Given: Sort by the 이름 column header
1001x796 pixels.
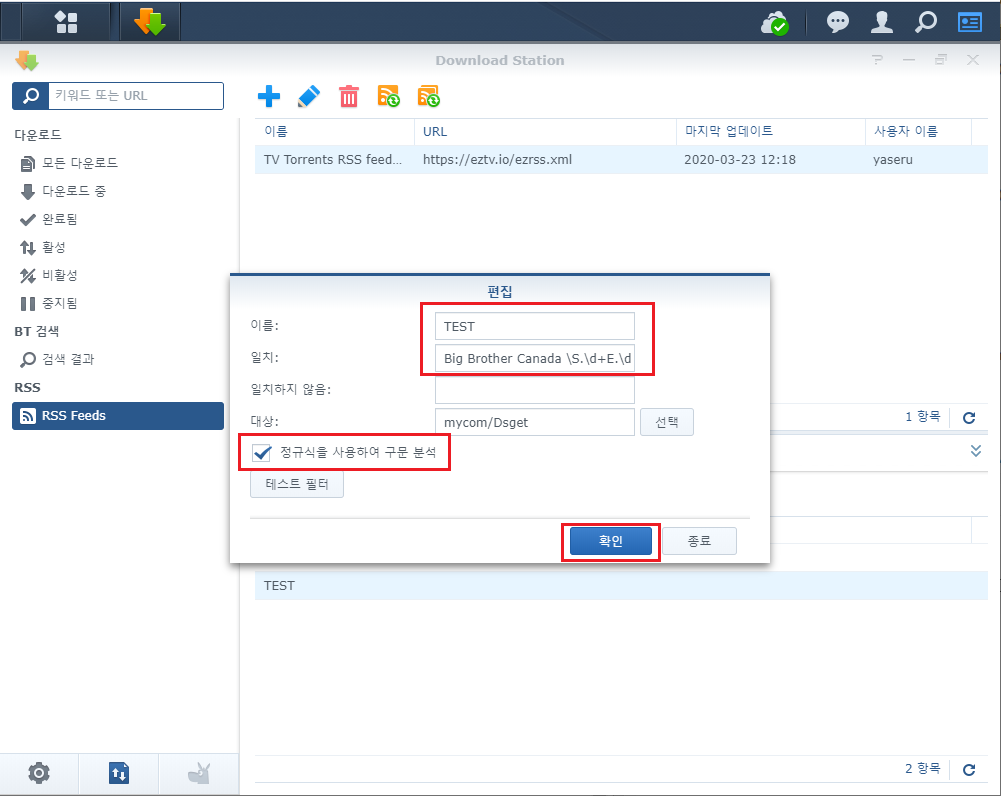Looking at the screenshot, I should pyautogui.click(x=335, y=131).
